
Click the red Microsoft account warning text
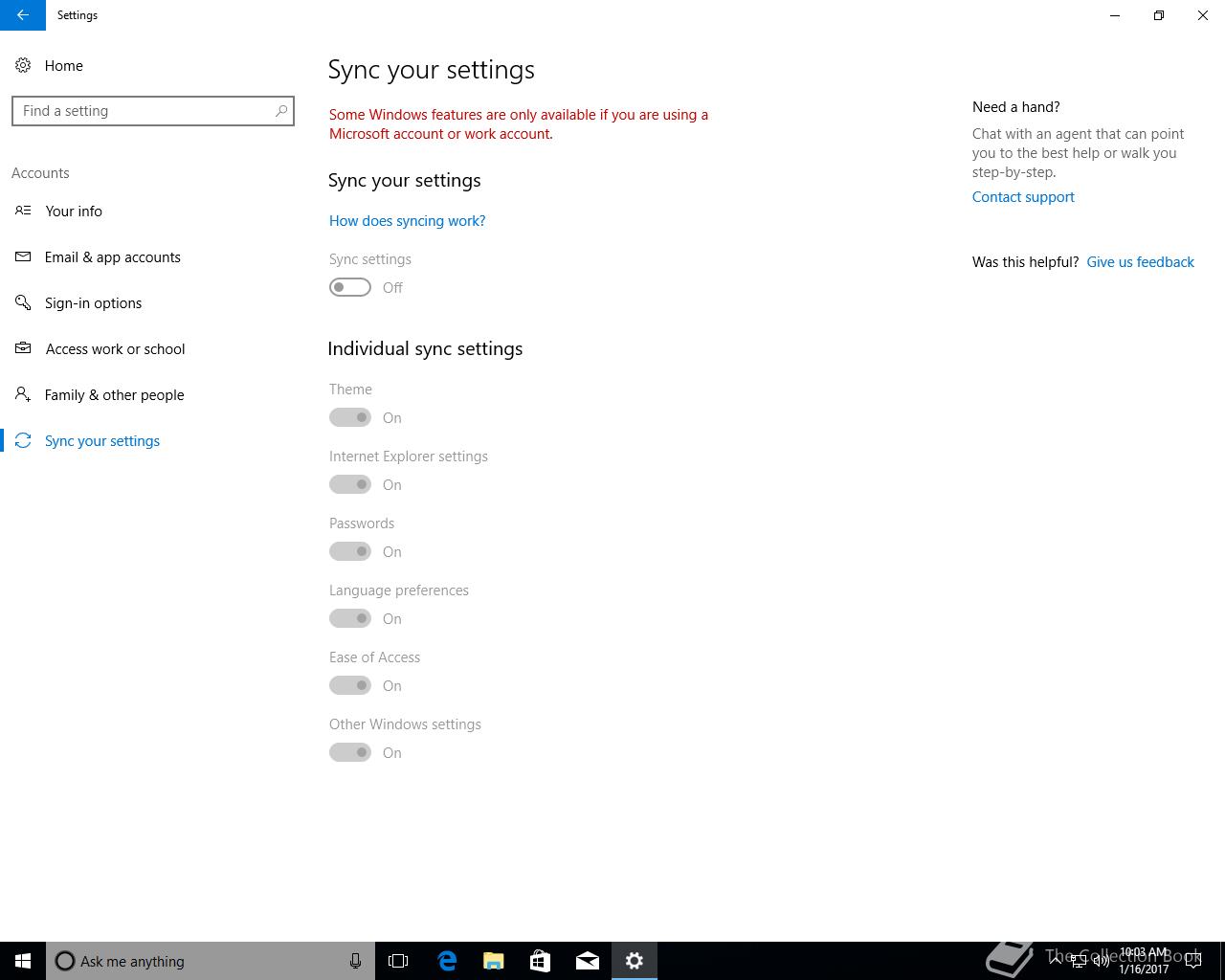click(519, 124)
